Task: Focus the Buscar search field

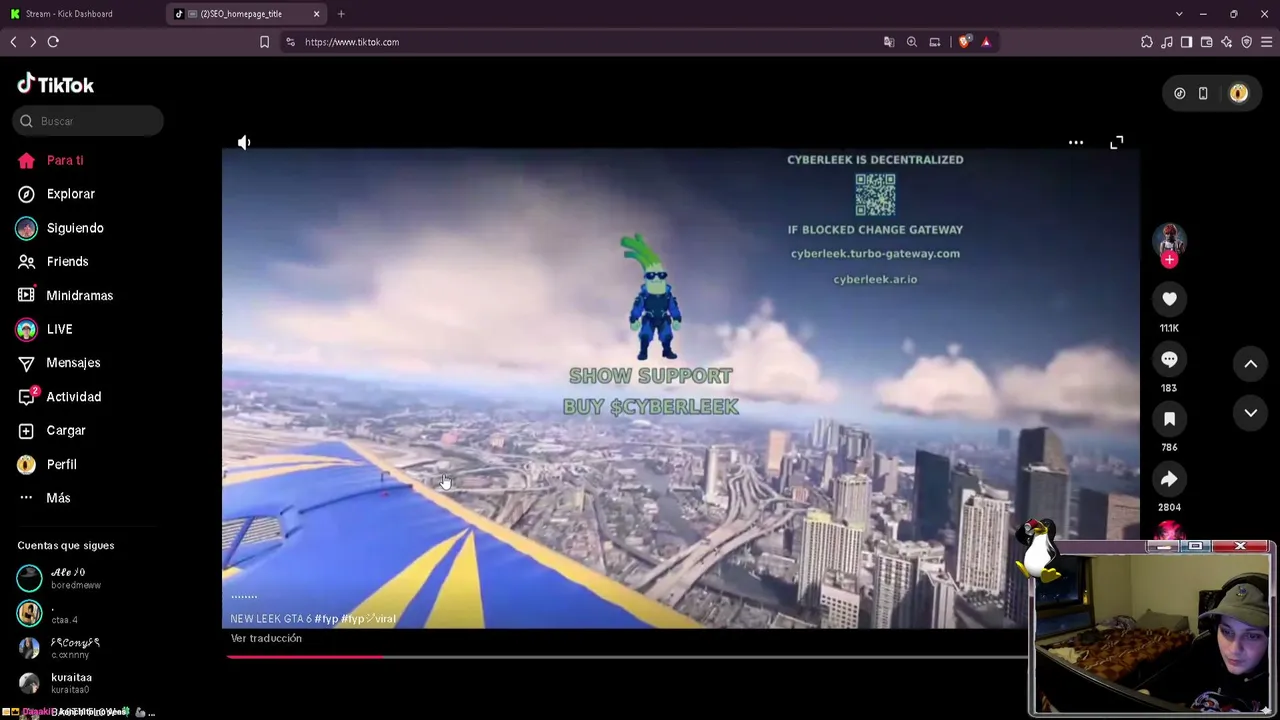Action: pyautogui.click(x=88, y=121)
